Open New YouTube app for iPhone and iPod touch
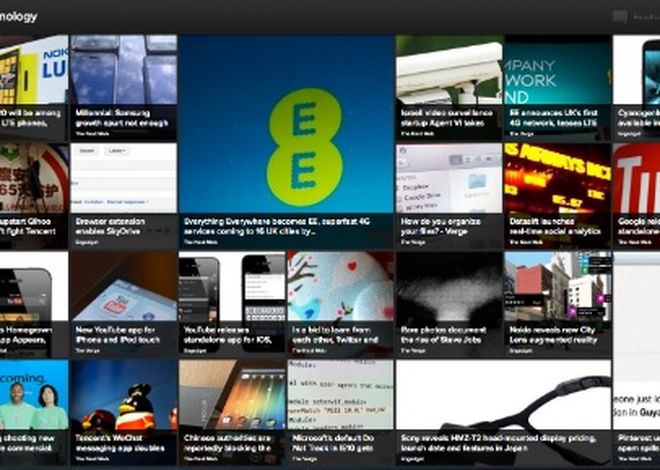Image resolution: width=660 pixels, height=470 pixels. [124, 304]
